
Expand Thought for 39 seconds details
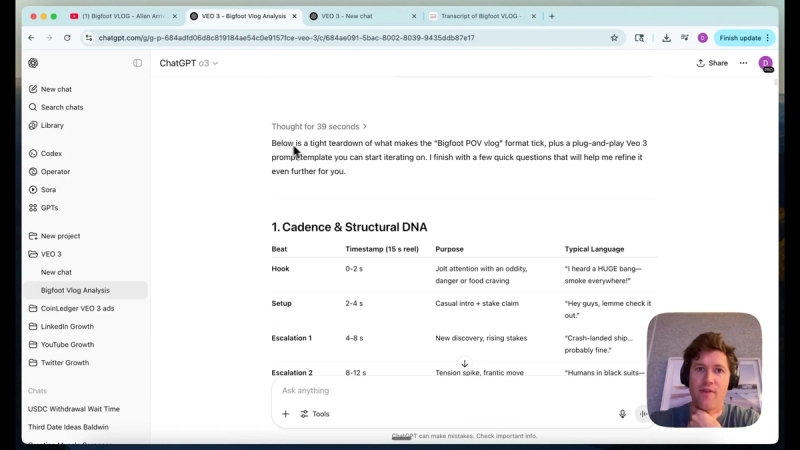click(x=319, y=127)
